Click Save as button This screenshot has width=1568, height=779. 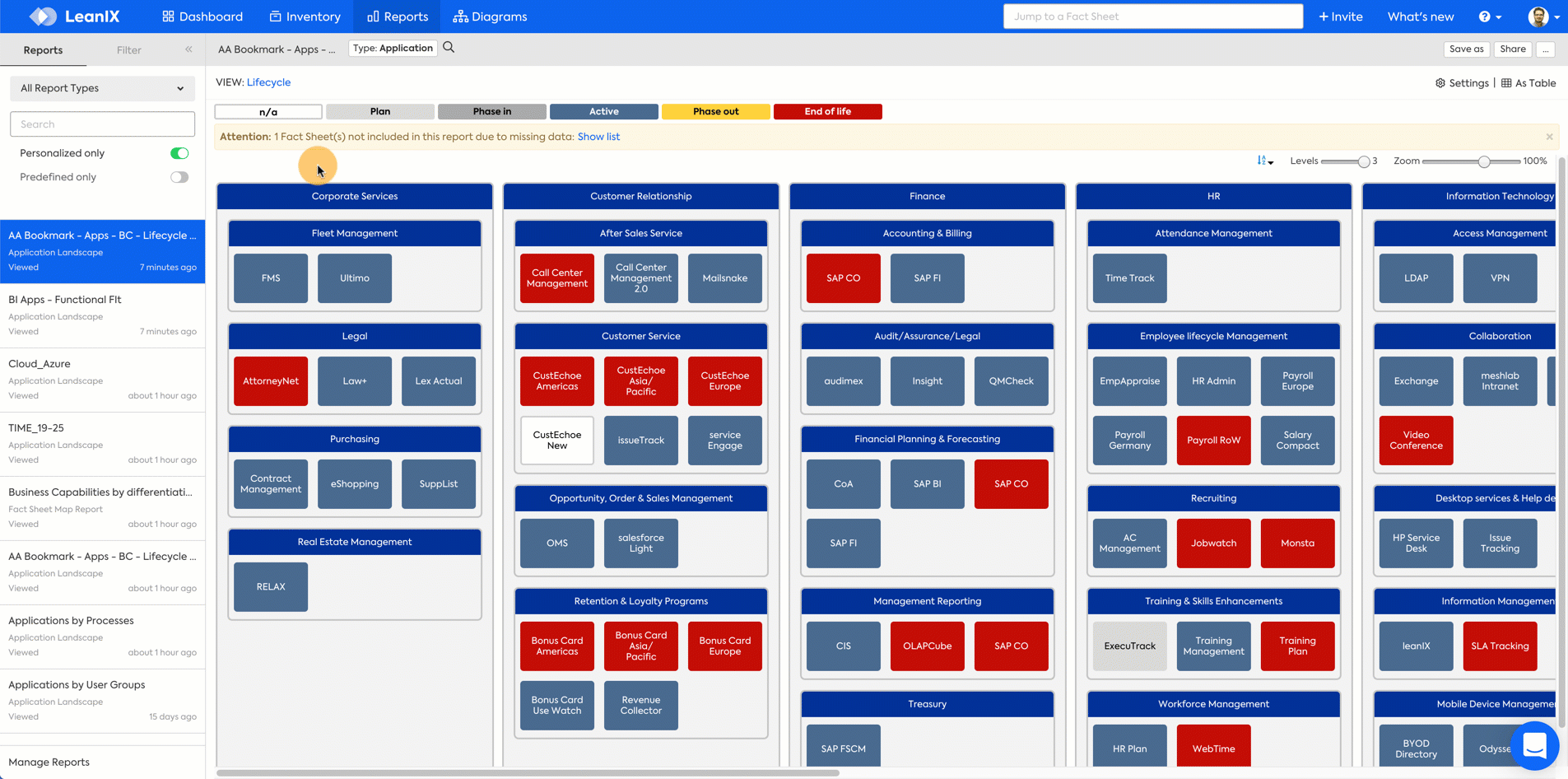[1466, 49]
